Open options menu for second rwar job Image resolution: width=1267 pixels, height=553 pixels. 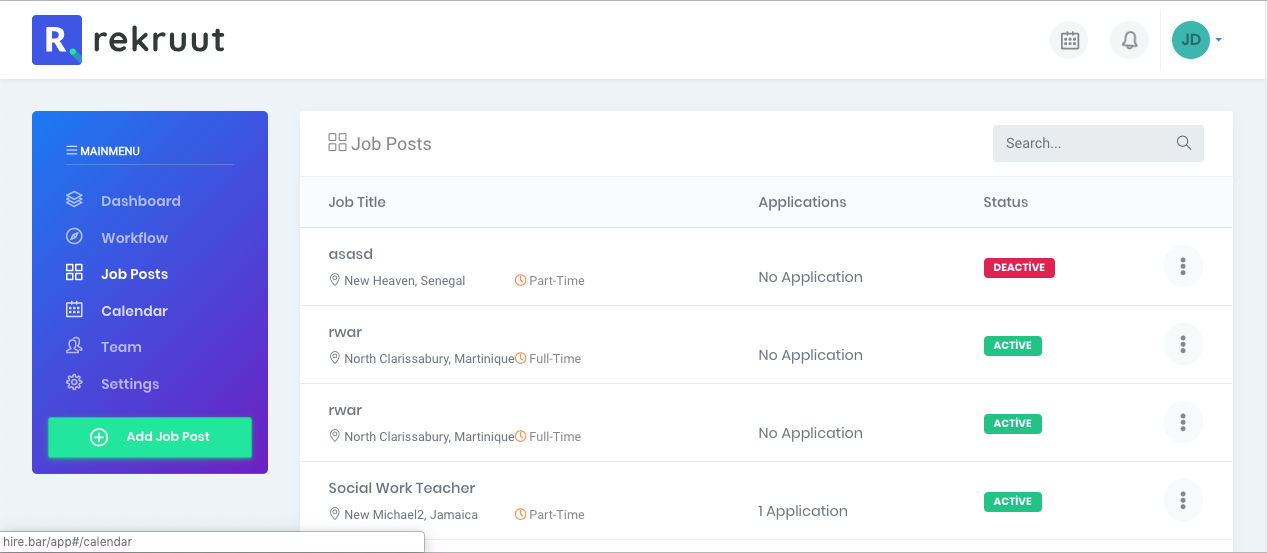point(1183,422)
